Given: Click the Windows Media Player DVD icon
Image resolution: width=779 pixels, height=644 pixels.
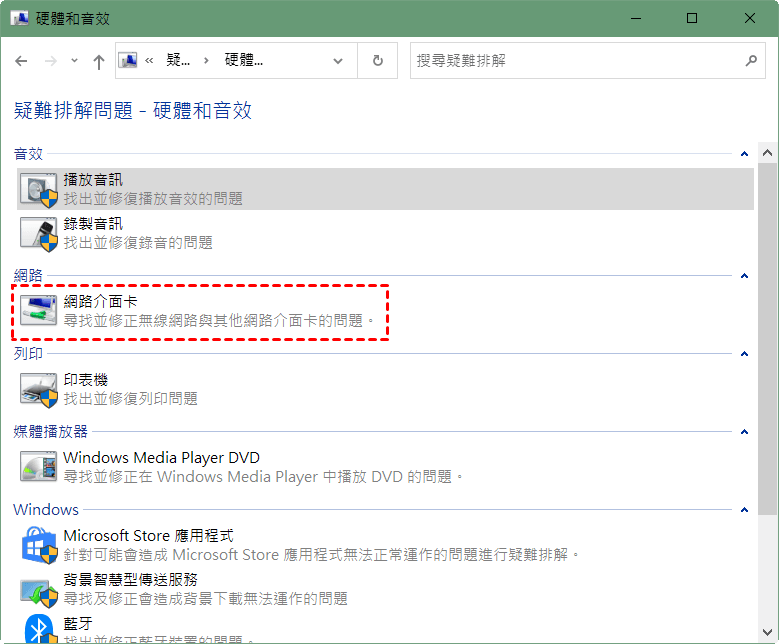Looking at the screenshot, I should [x=39, y=466].
